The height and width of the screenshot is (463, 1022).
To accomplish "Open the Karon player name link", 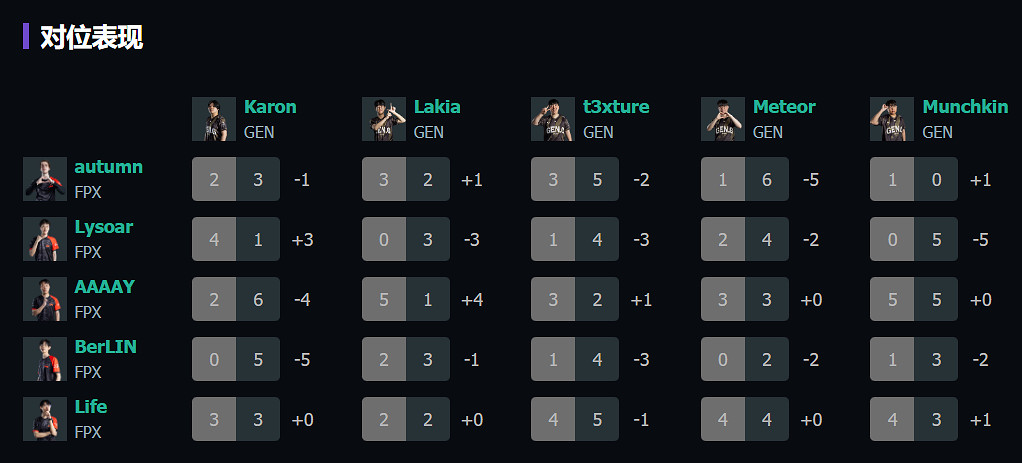I will (x=270, y=107).
